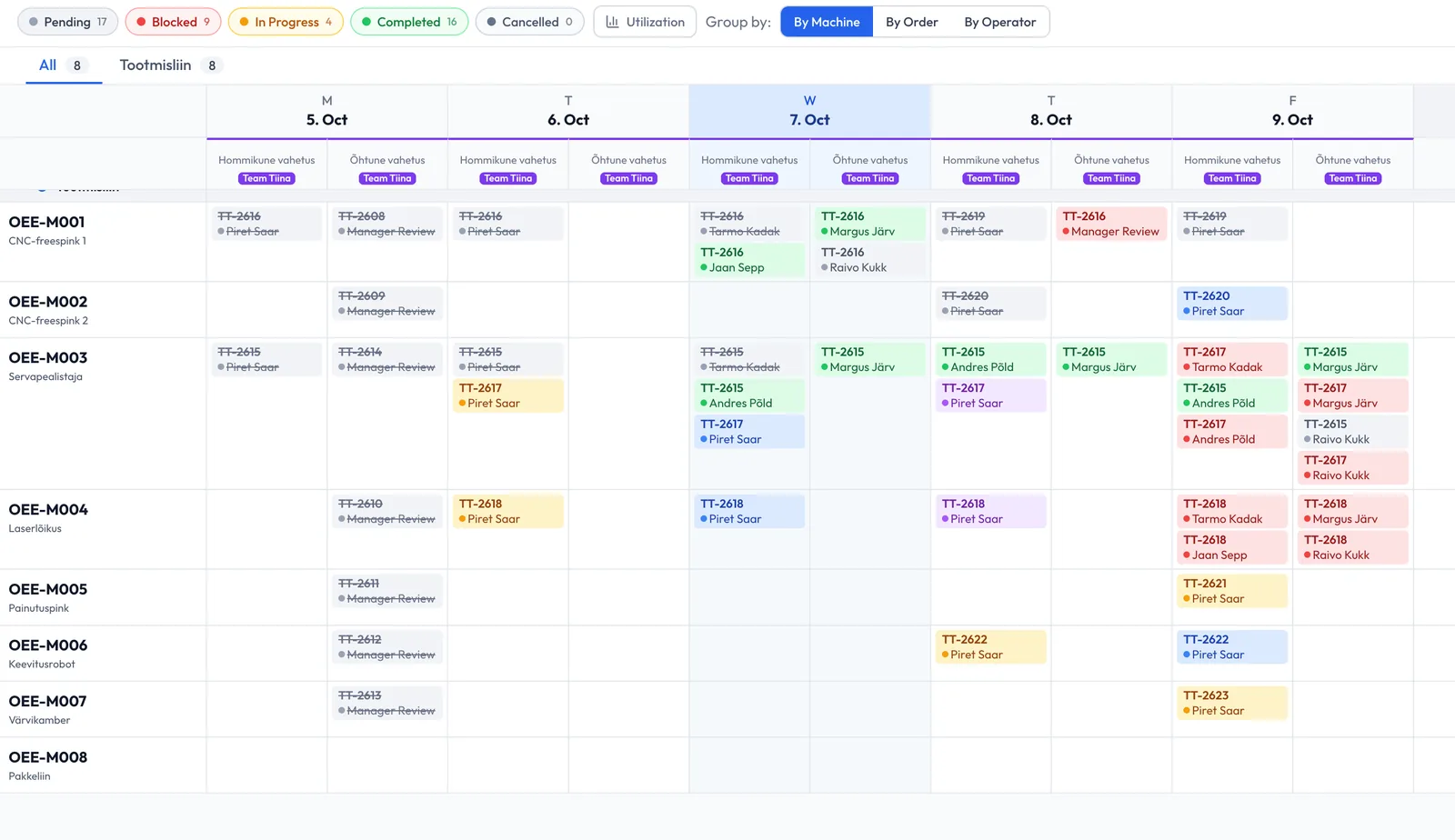Open struck-through TT-2608 Manager Review card

click(x=387, y=224)
